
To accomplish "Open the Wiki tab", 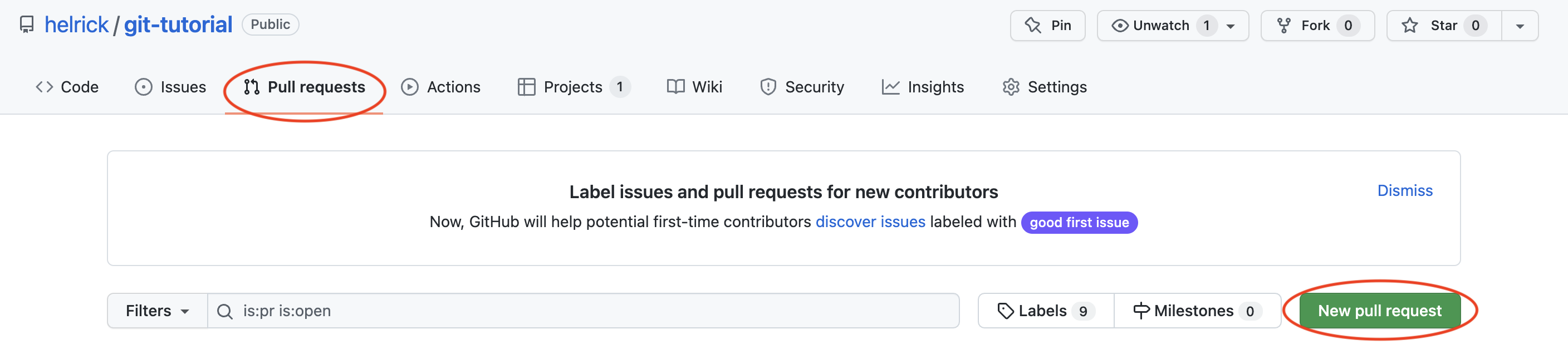I will click(694, 87).
